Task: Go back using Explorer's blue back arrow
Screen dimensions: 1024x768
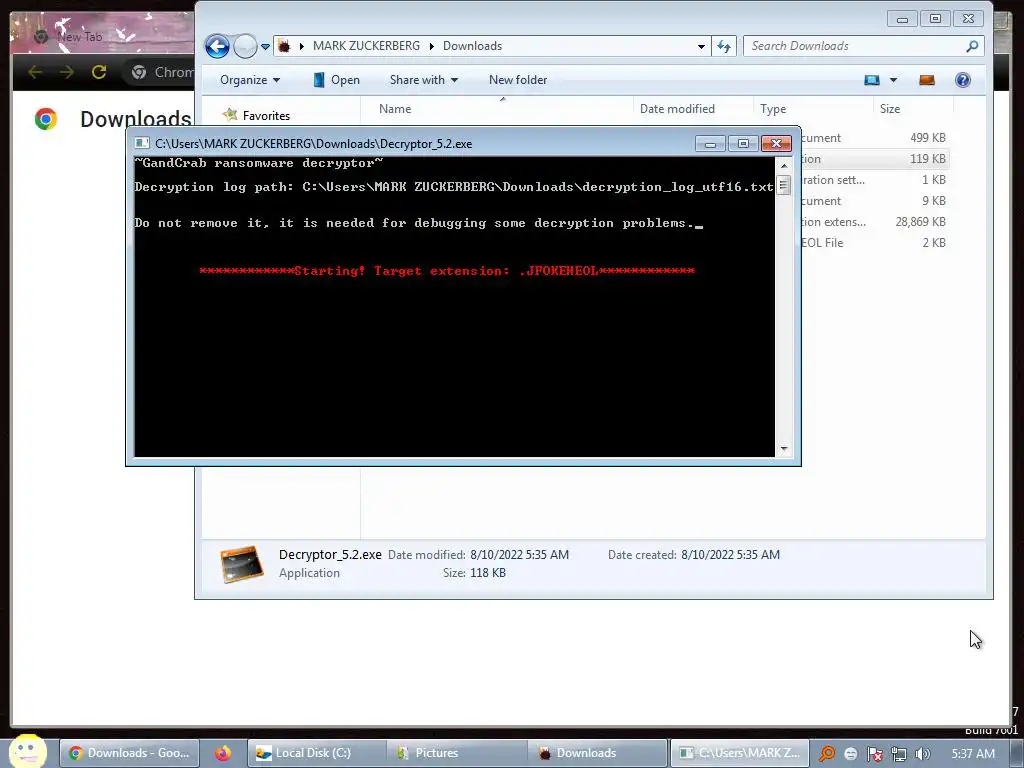Action: point(217,46)
